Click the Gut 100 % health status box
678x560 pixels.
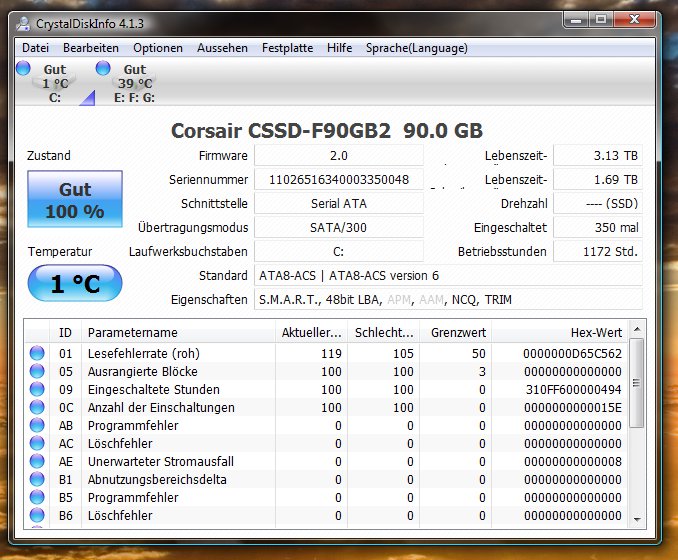tap(75, 199)
